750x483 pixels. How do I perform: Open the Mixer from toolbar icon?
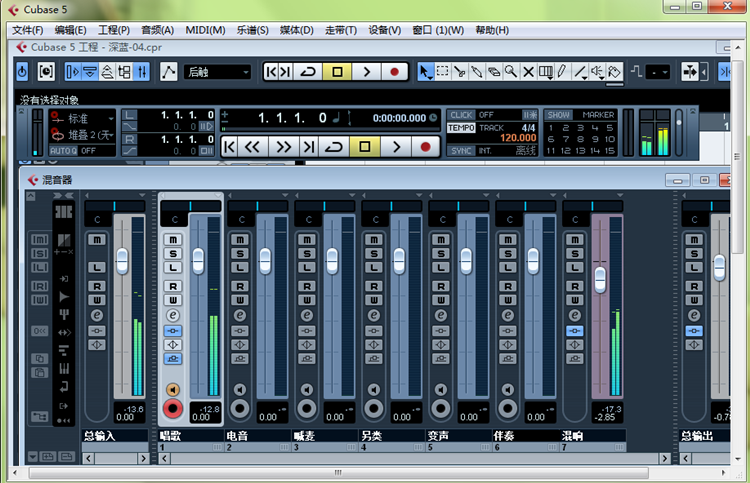(x=142, y=72)
